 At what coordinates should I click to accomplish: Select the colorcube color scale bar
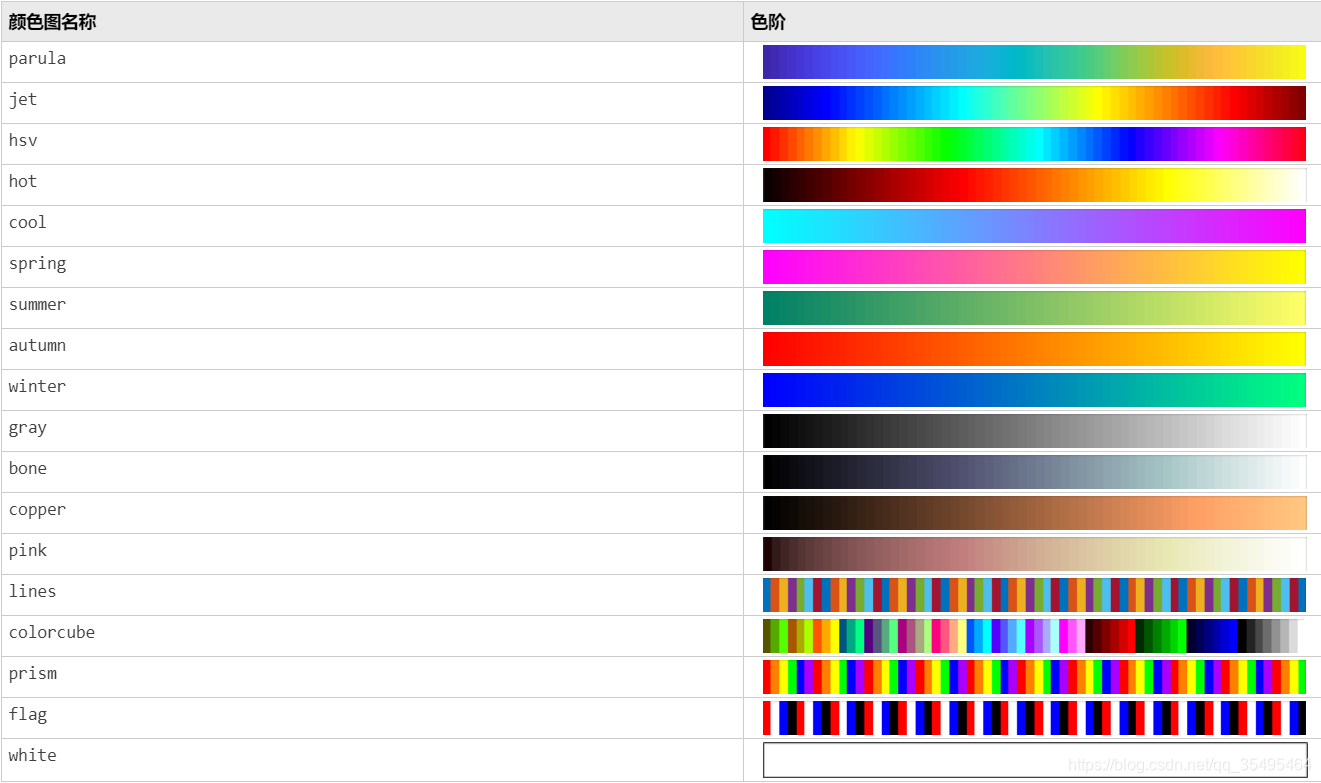pyautogui.click(x=1034, y=636)
